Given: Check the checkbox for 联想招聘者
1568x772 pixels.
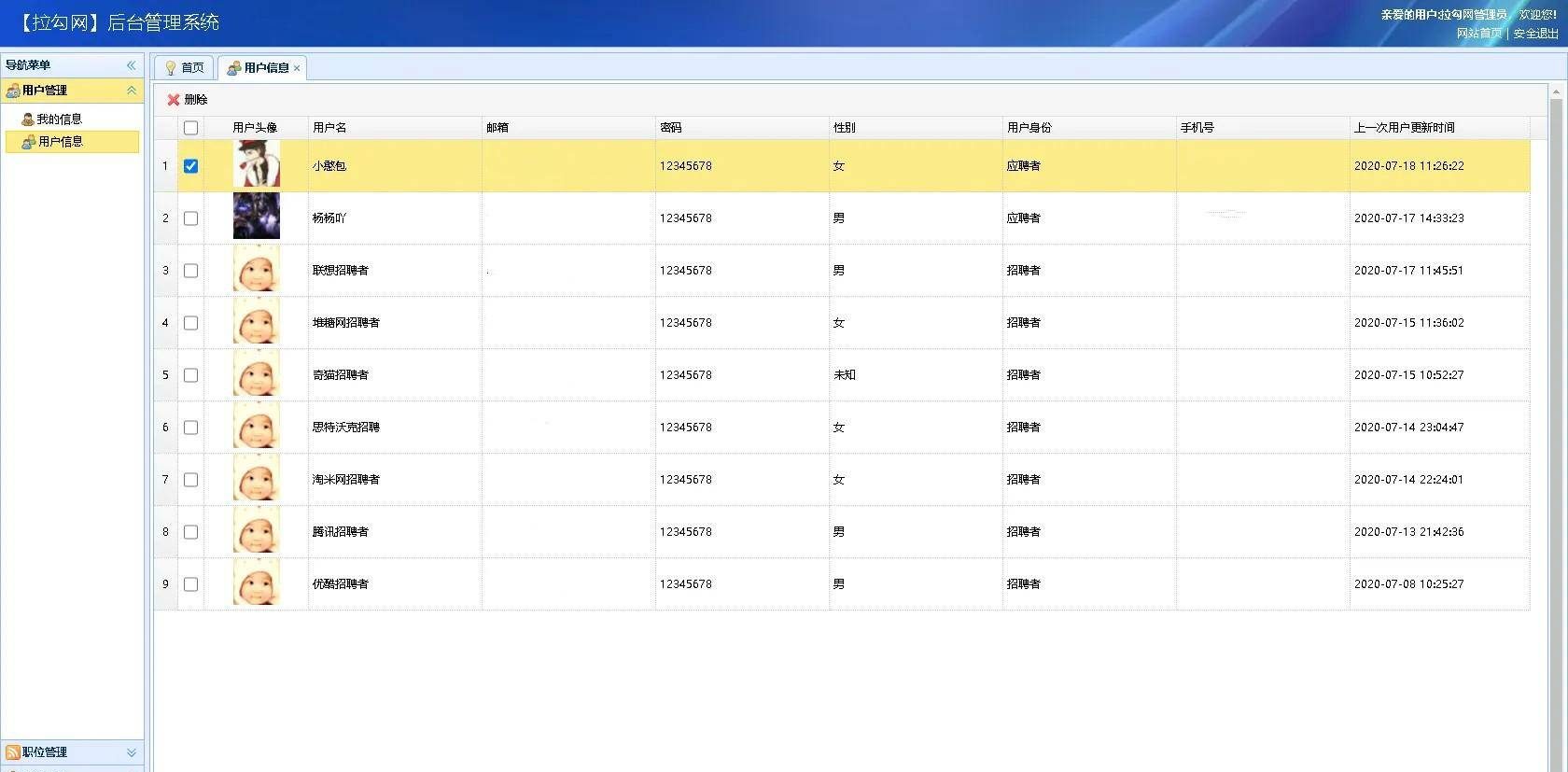Looking at the screenshot, I should tap(191, 271).
